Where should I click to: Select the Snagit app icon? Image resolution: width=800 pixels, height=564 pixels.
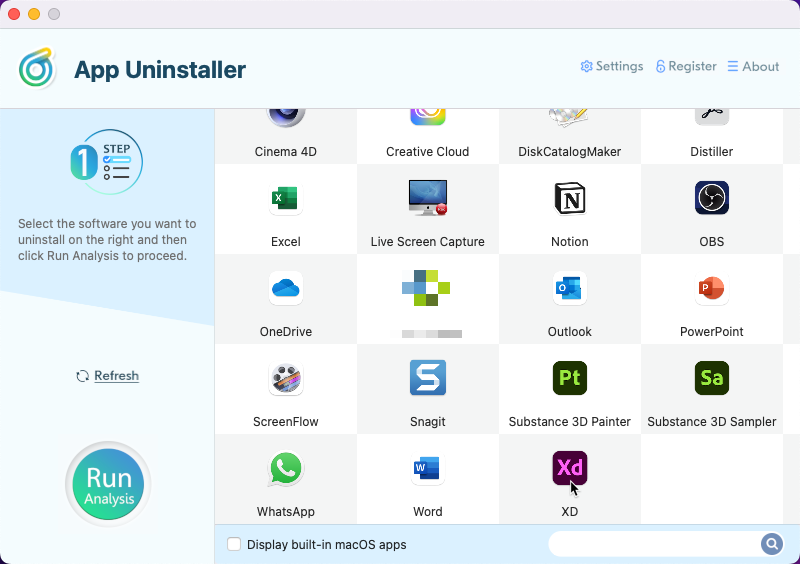428,378
